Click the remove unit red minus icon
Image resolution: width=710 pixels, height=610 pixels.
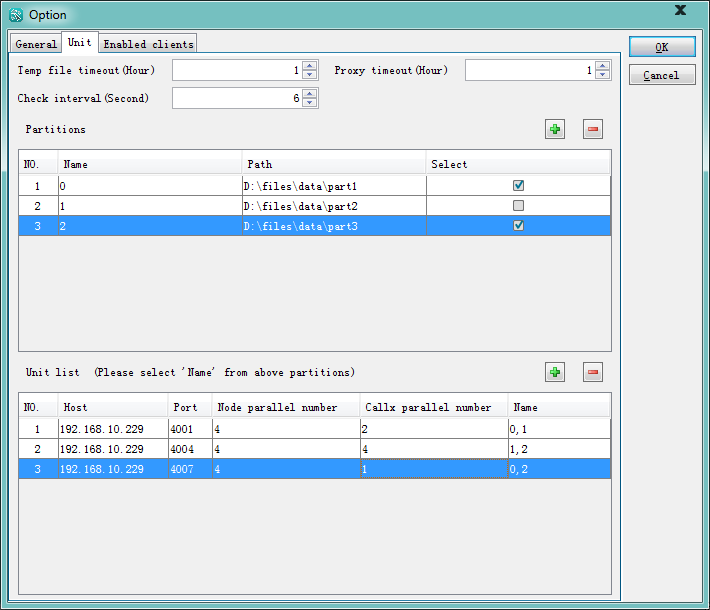[x=593, y=372]
